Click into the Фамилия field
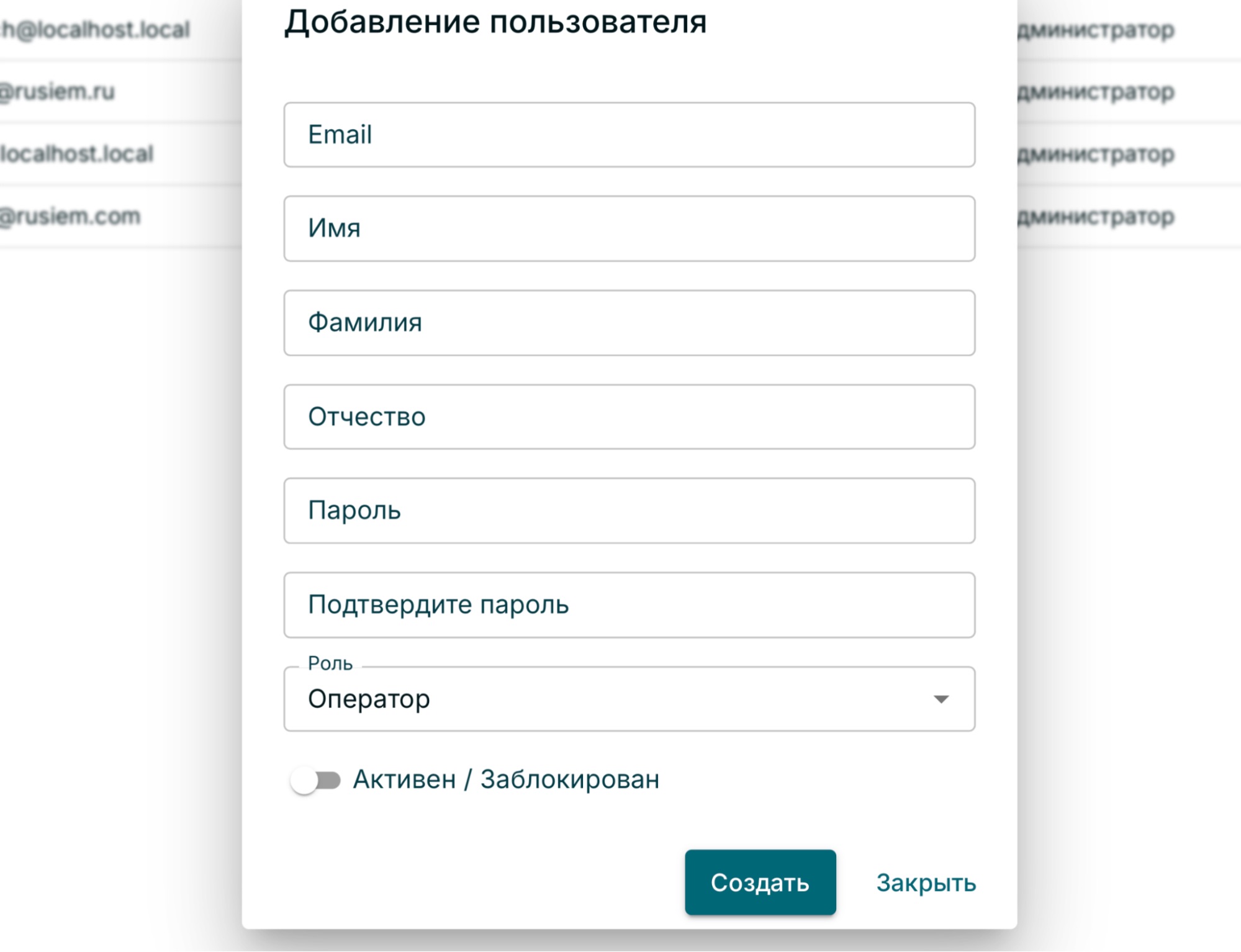Viewport: 1241px width, 952px height. tap(629, 323)
